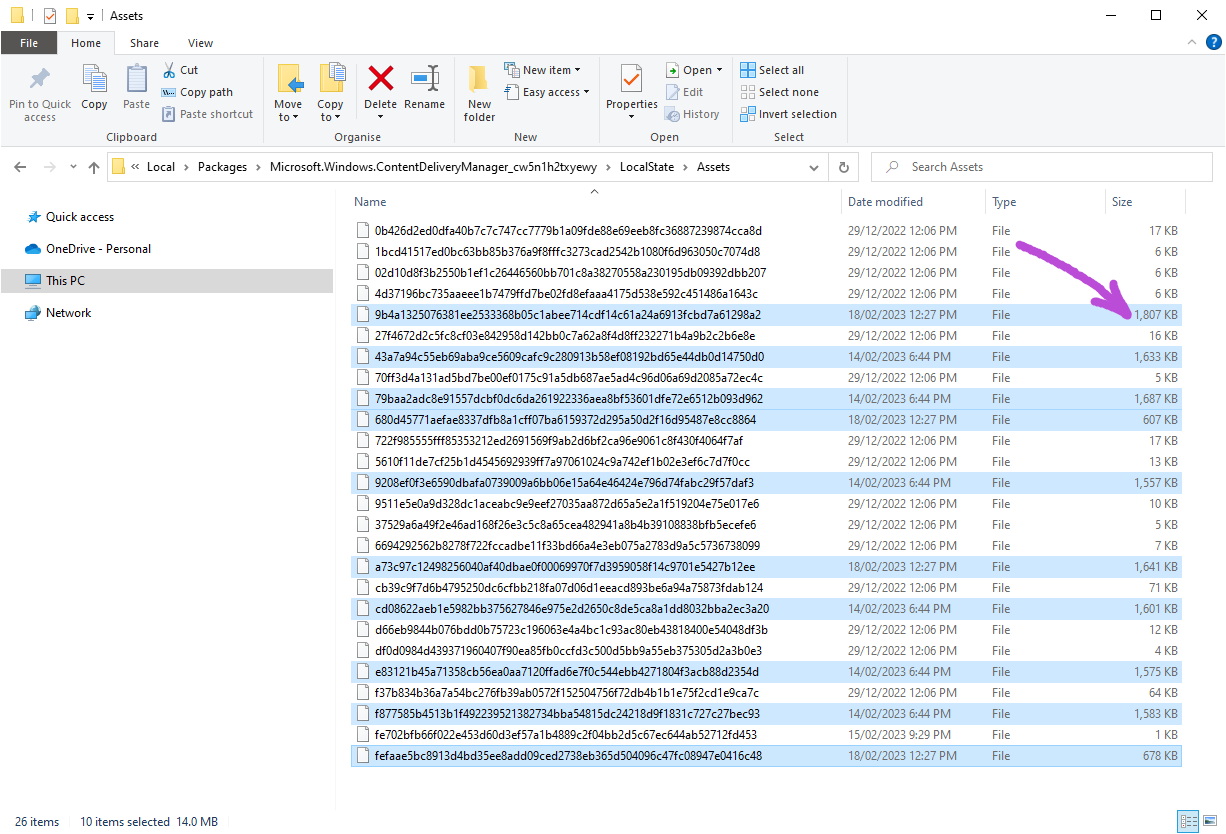The height and width of the screenshot is (834, 1226).
Task: Click Select all button
Action: click(x=771, y=70)
